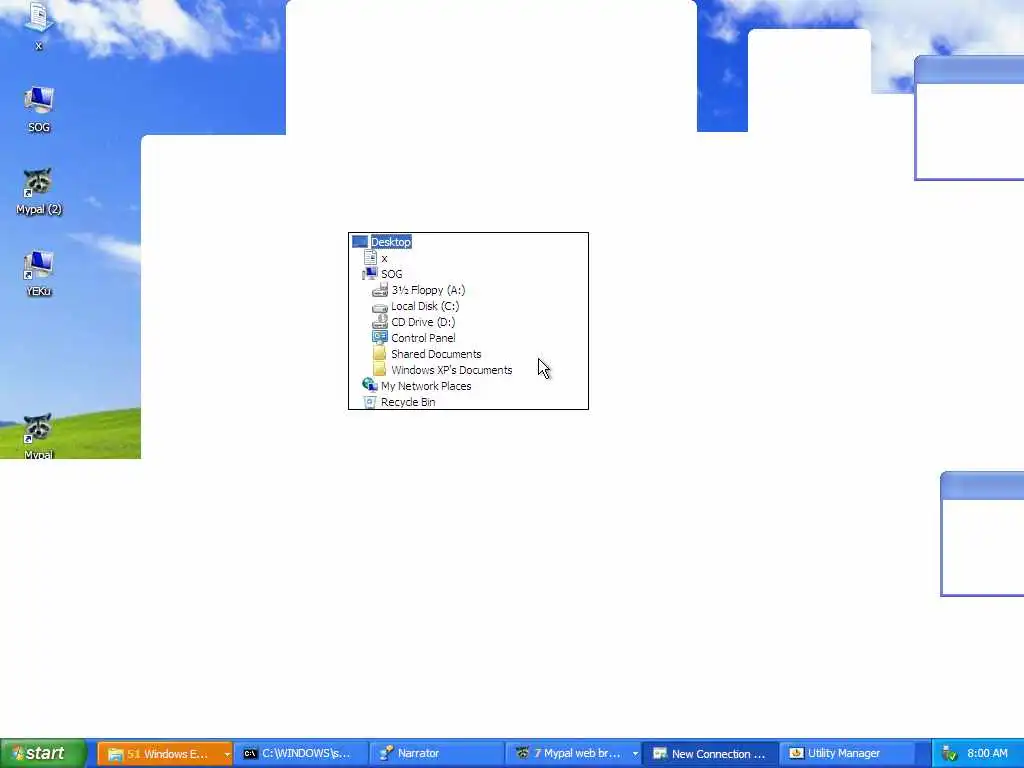The width and height of the screenshot is (1024, 768).
Task: Select the Desktop node in the tree
Action: click(391, 242)
